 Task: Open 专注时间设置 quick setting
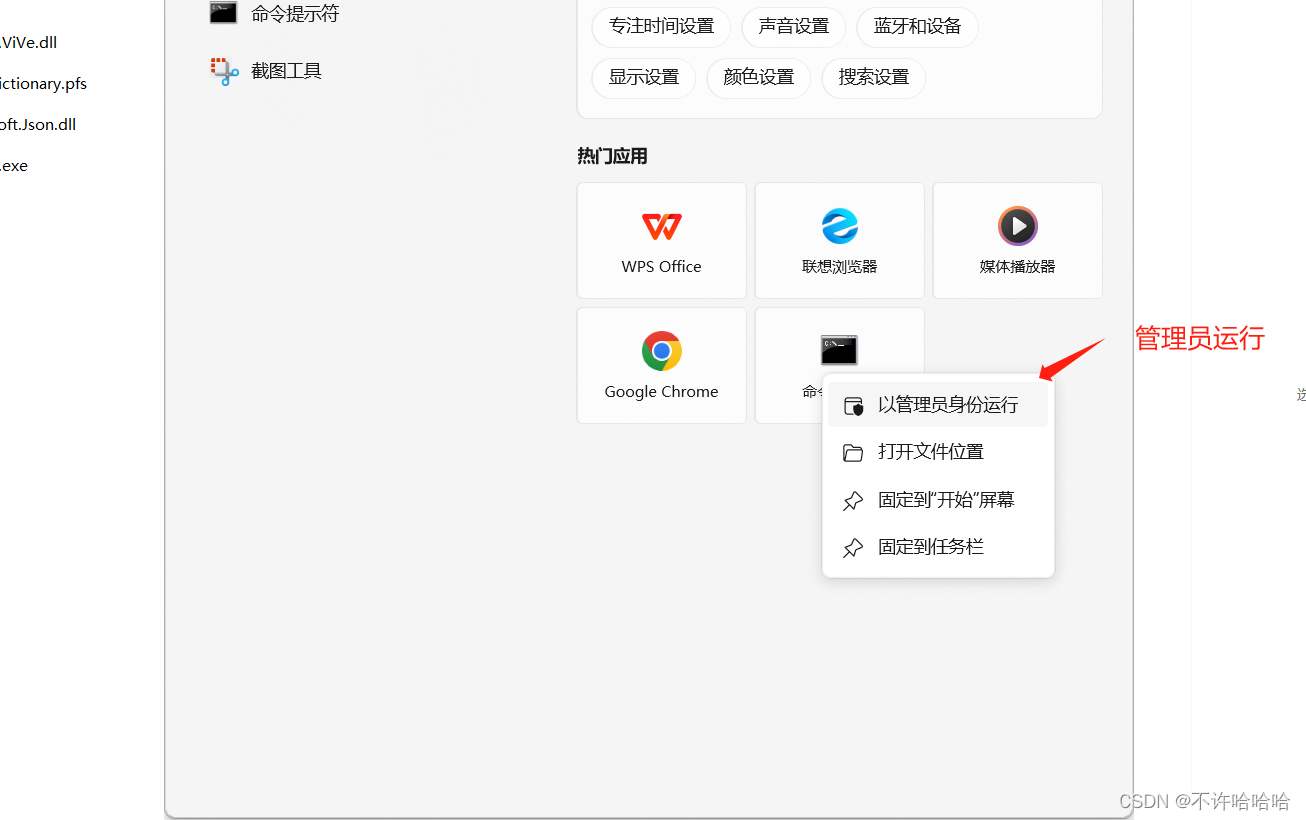click(x=662, y=27)
